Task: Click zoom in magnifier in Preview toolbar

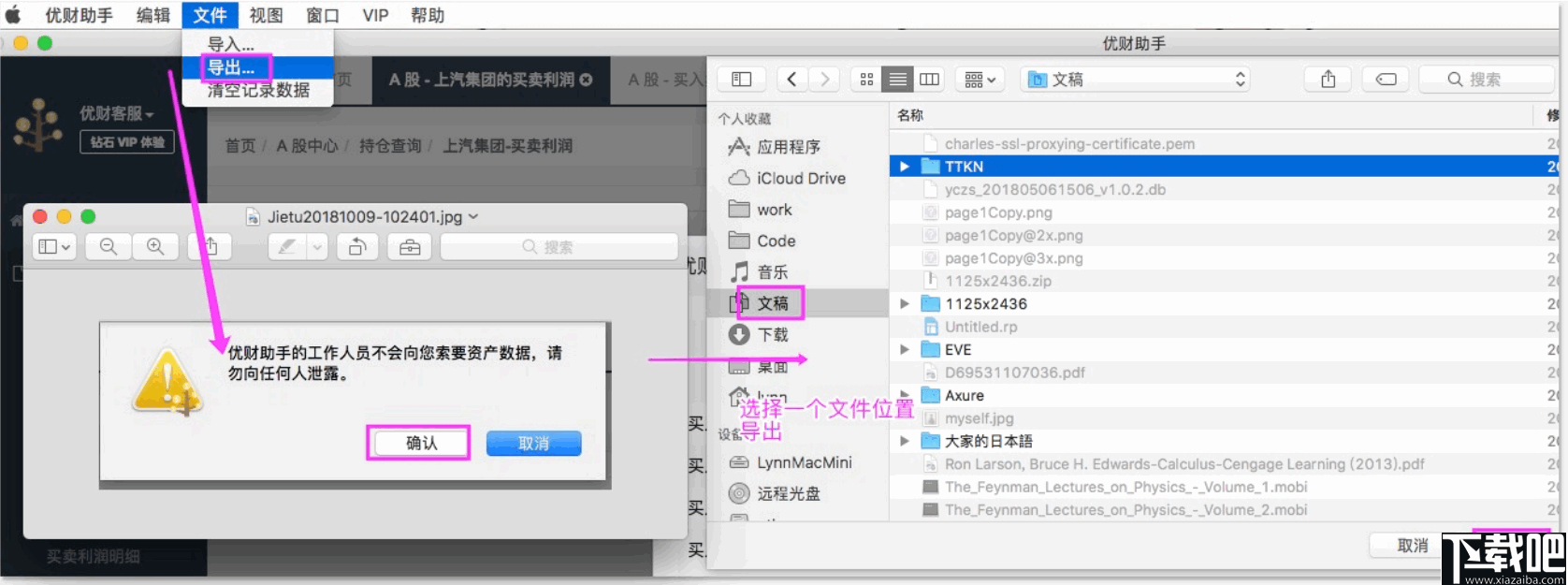Action: (155, 247)
